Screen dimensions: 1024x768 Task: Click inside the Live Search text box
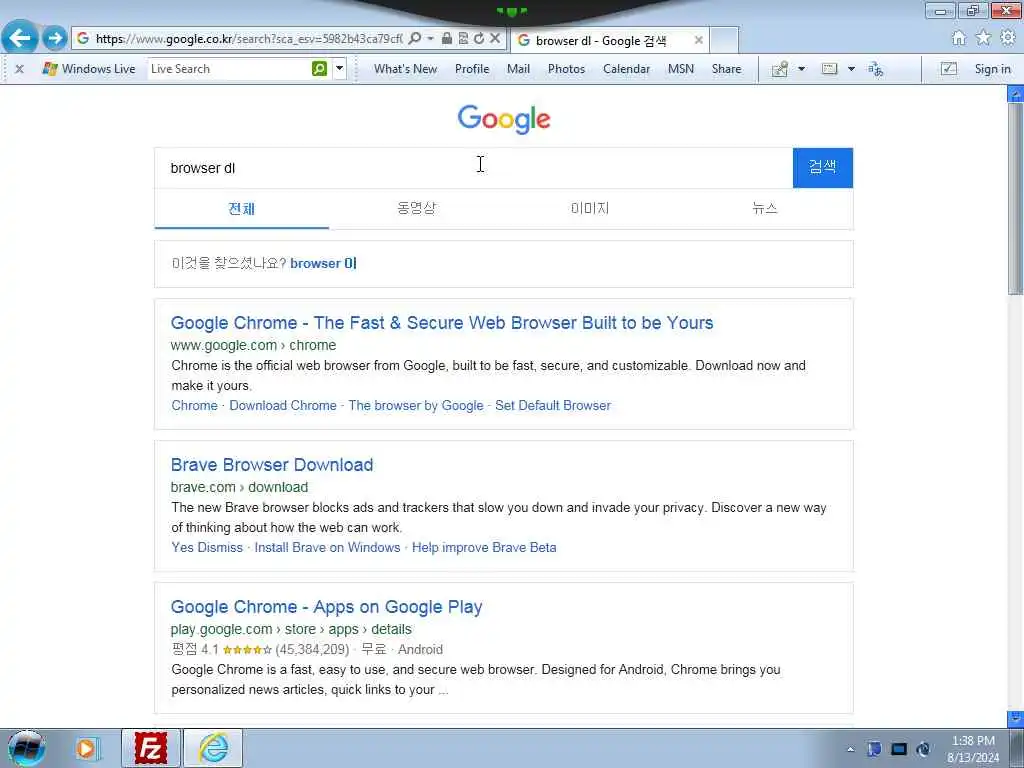229,69
